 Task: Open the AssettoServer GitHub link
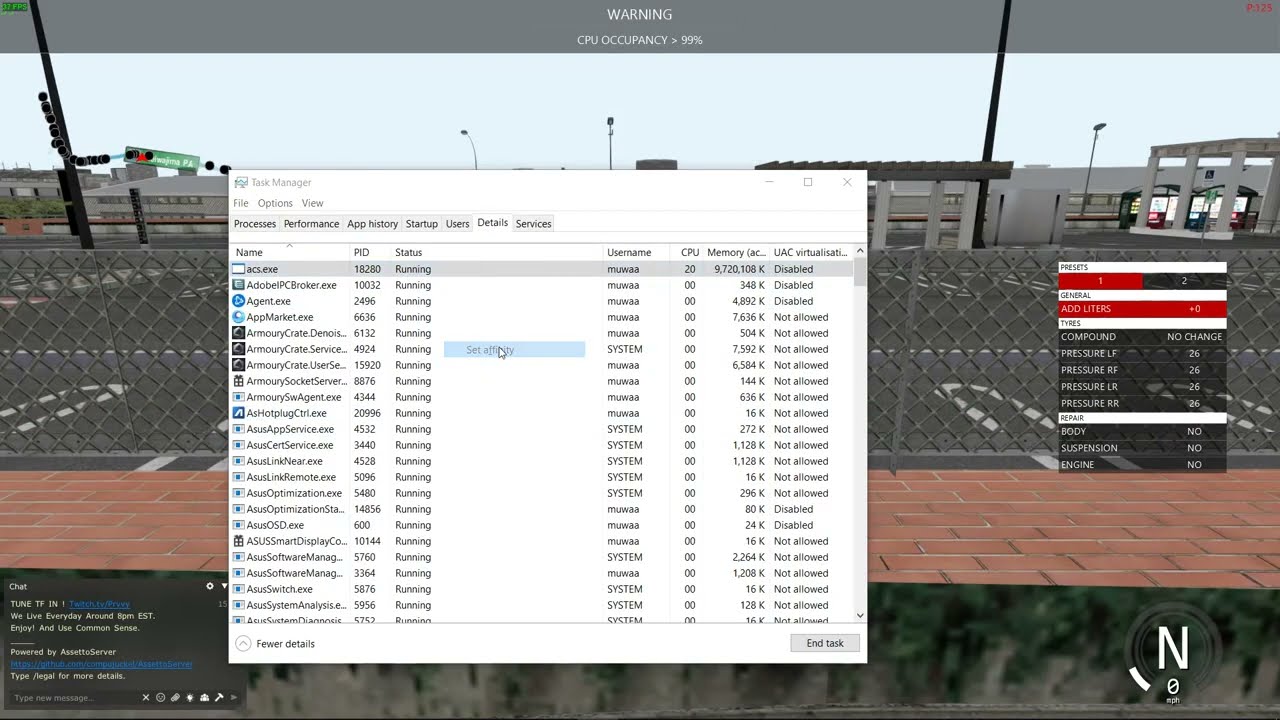pos(101,664)
